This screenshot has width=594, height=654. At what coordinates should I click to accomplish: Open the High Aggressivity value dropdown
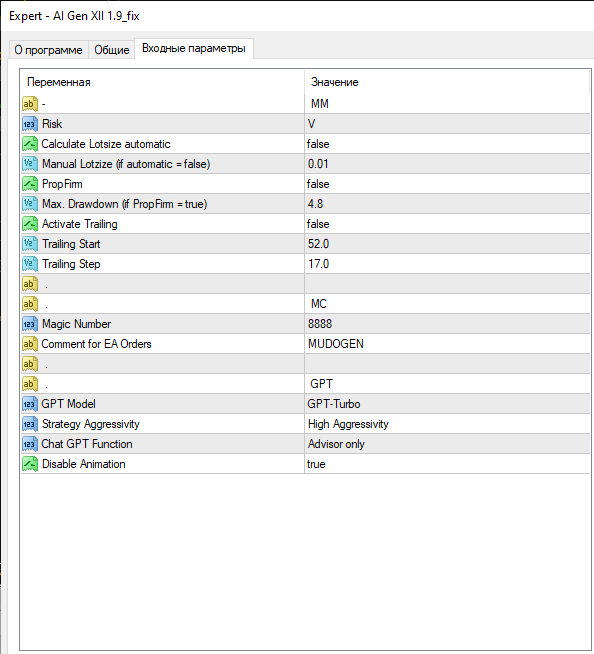[447, 424]
